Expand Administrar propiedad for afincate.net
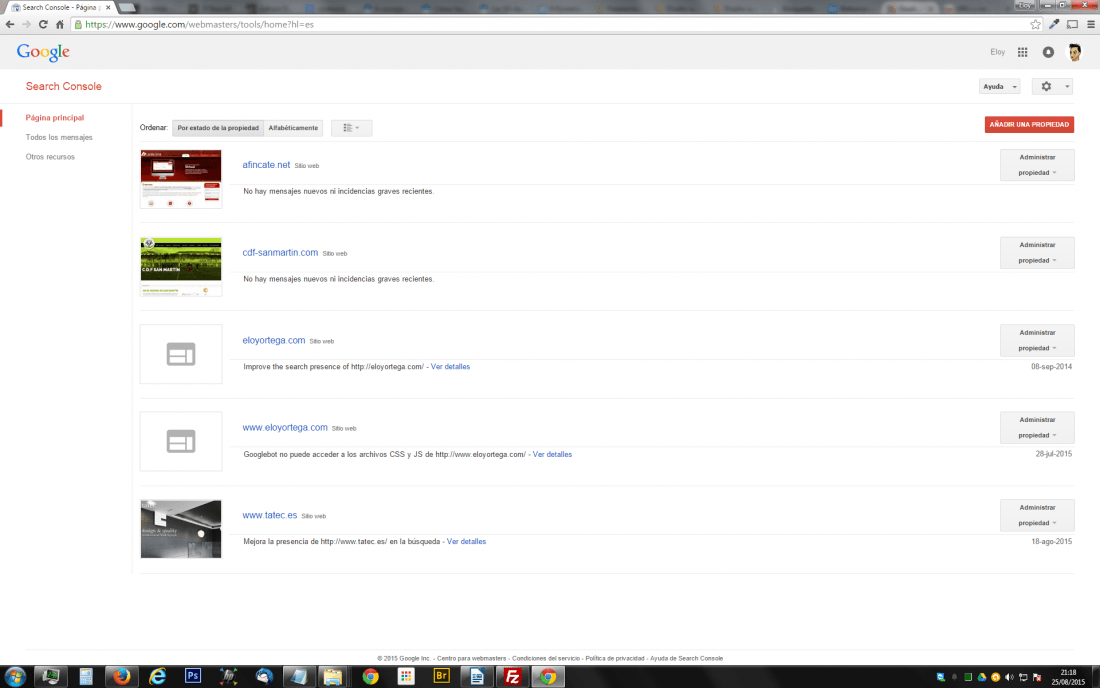Image resolution: width=1100 pixels, height=688 pixels. click(x=1037, y=165)
